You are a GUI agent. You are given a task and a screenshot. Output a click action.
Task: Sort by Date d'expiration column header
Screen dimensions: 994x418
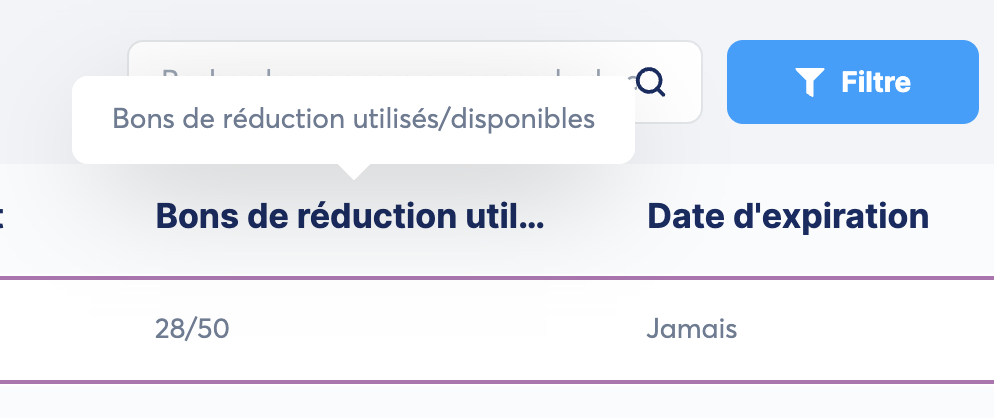tap(788, 216)
